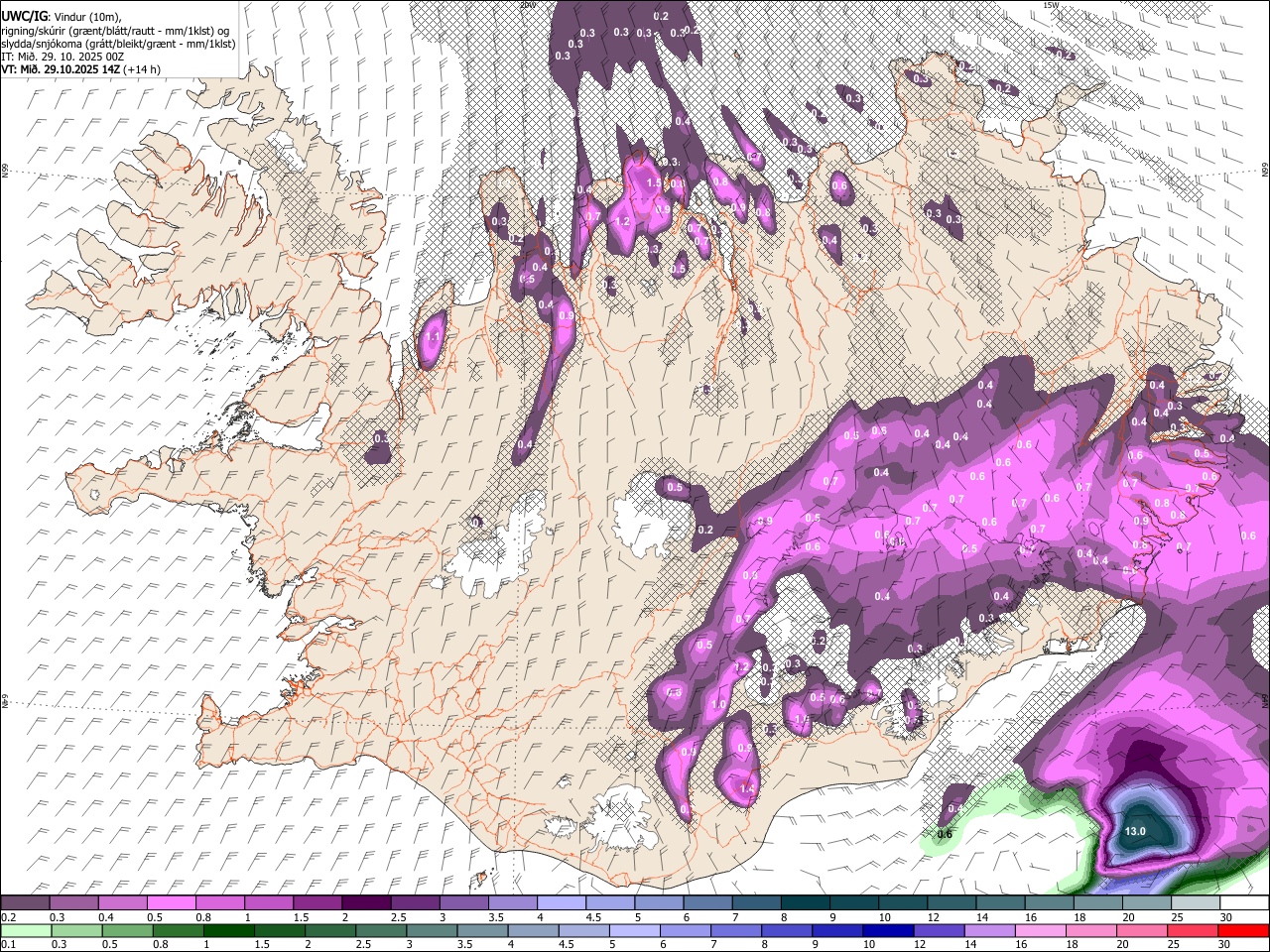Pick the light lavender 4 swatch in snow legend

(x=561, y=903)
